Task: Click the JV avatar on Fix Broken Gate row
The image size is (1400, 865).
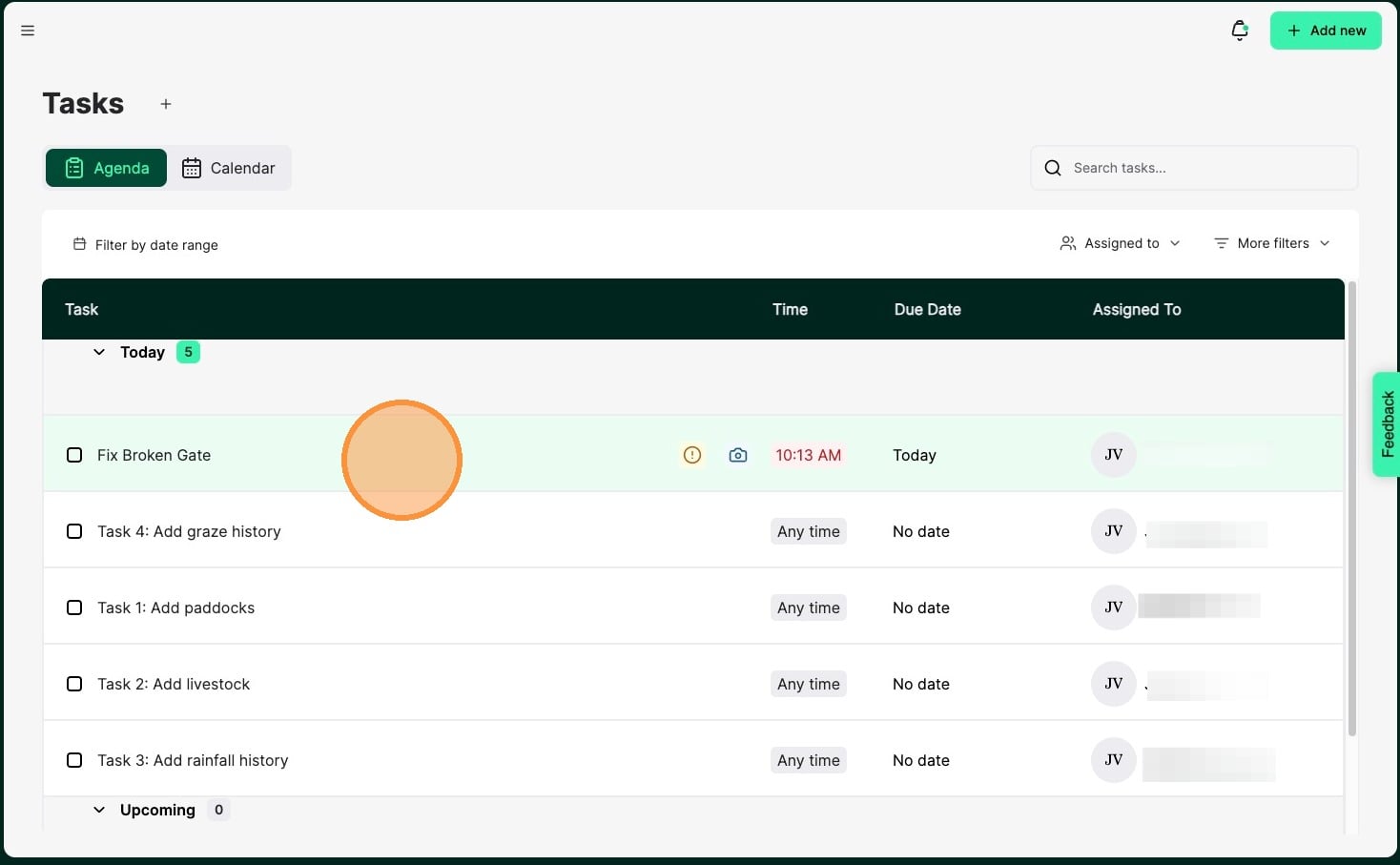Action: click(1113, 455)
